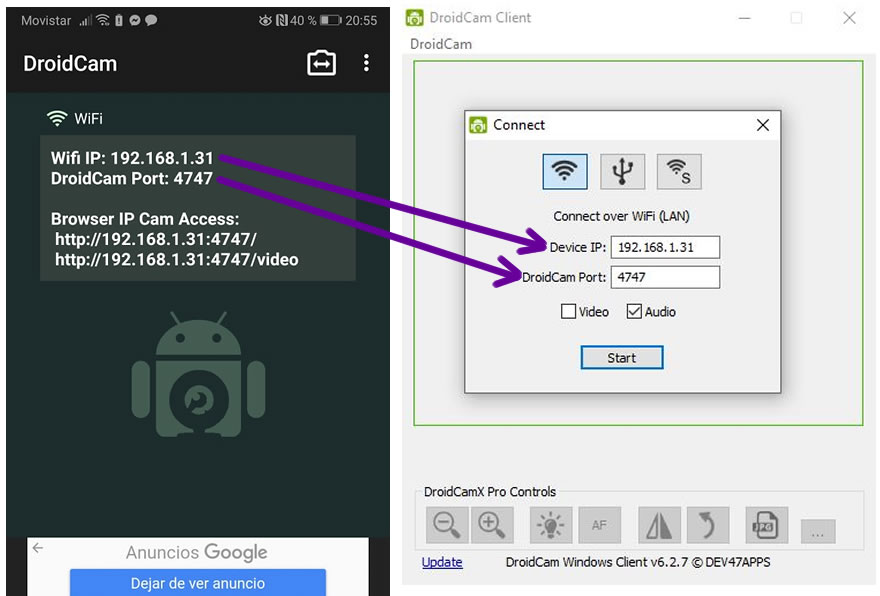Tap the DroidCam app title on phone

(x=70, y=63)
